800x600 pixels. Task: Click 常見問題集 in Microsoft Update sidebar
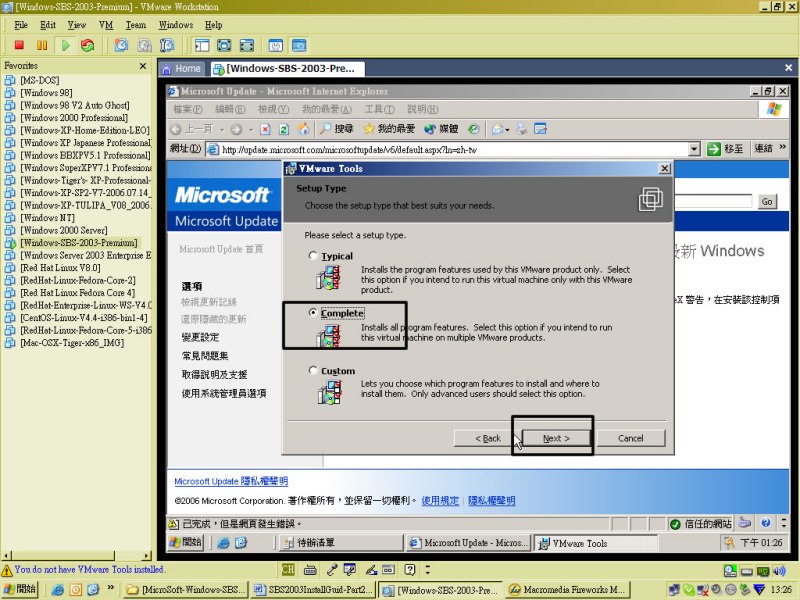pyautogui.click(x=205, y=356)
